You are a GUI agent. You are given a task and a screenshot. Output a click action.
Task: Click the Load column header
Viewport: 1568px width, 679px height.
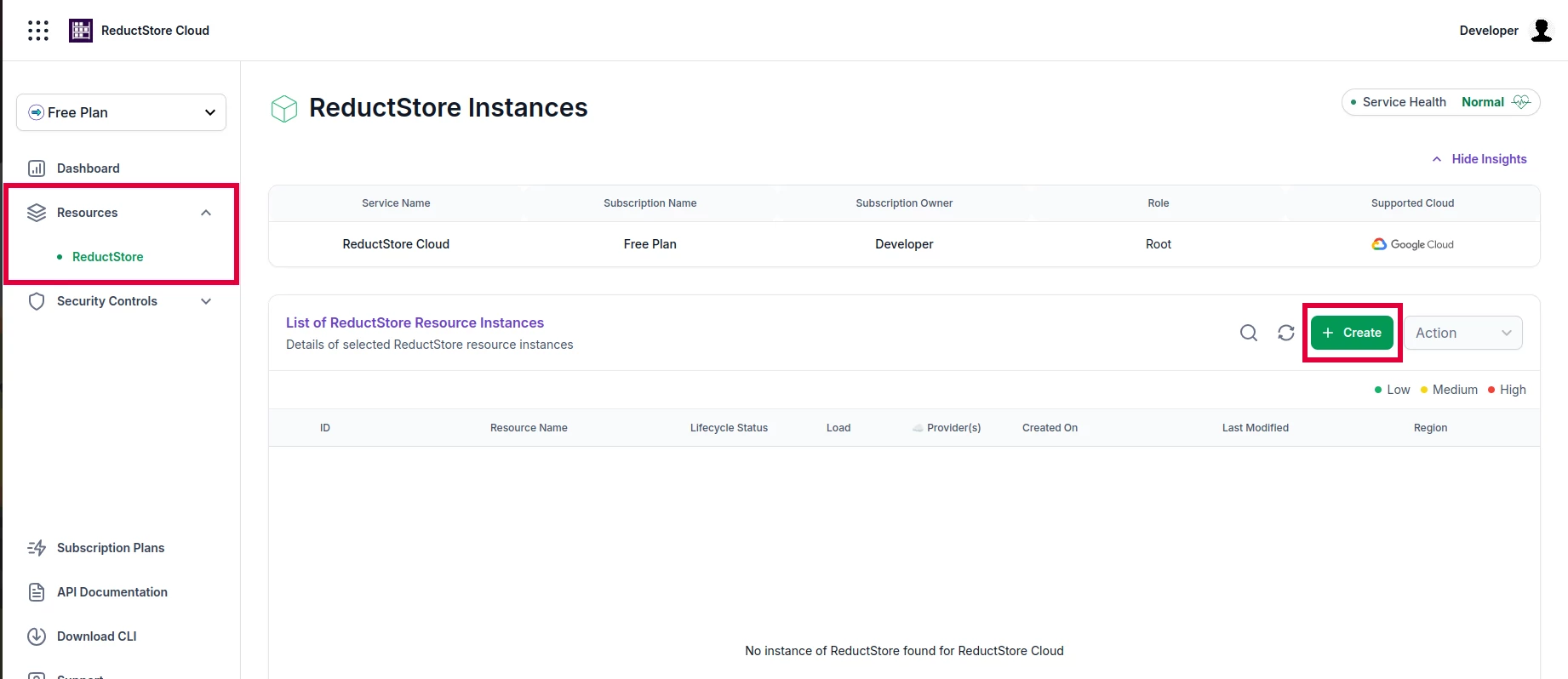click(x=838, y=428)
